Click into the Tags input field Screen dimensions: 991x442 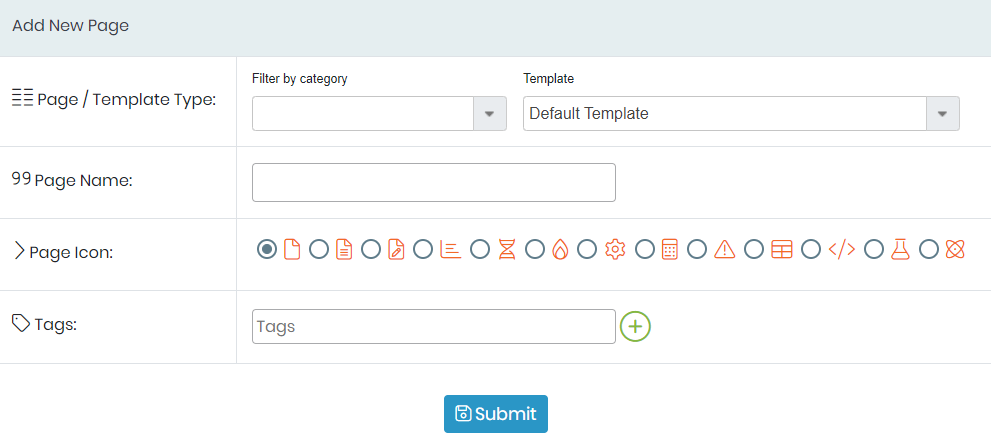tap(434, 326)
